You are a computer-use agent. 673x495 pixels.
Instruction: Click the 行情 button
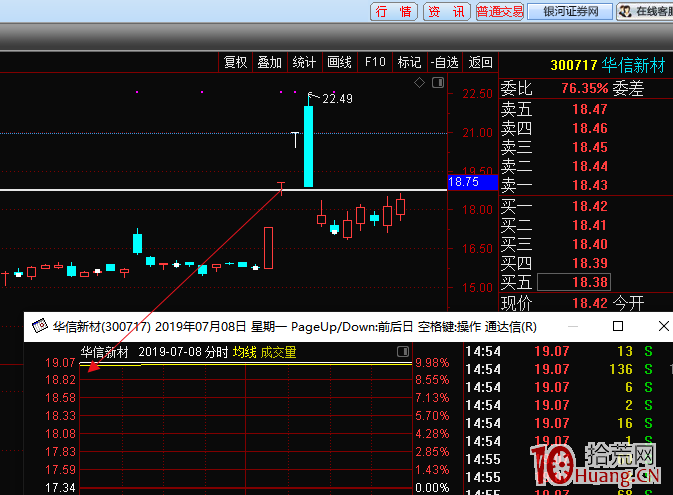394,12
